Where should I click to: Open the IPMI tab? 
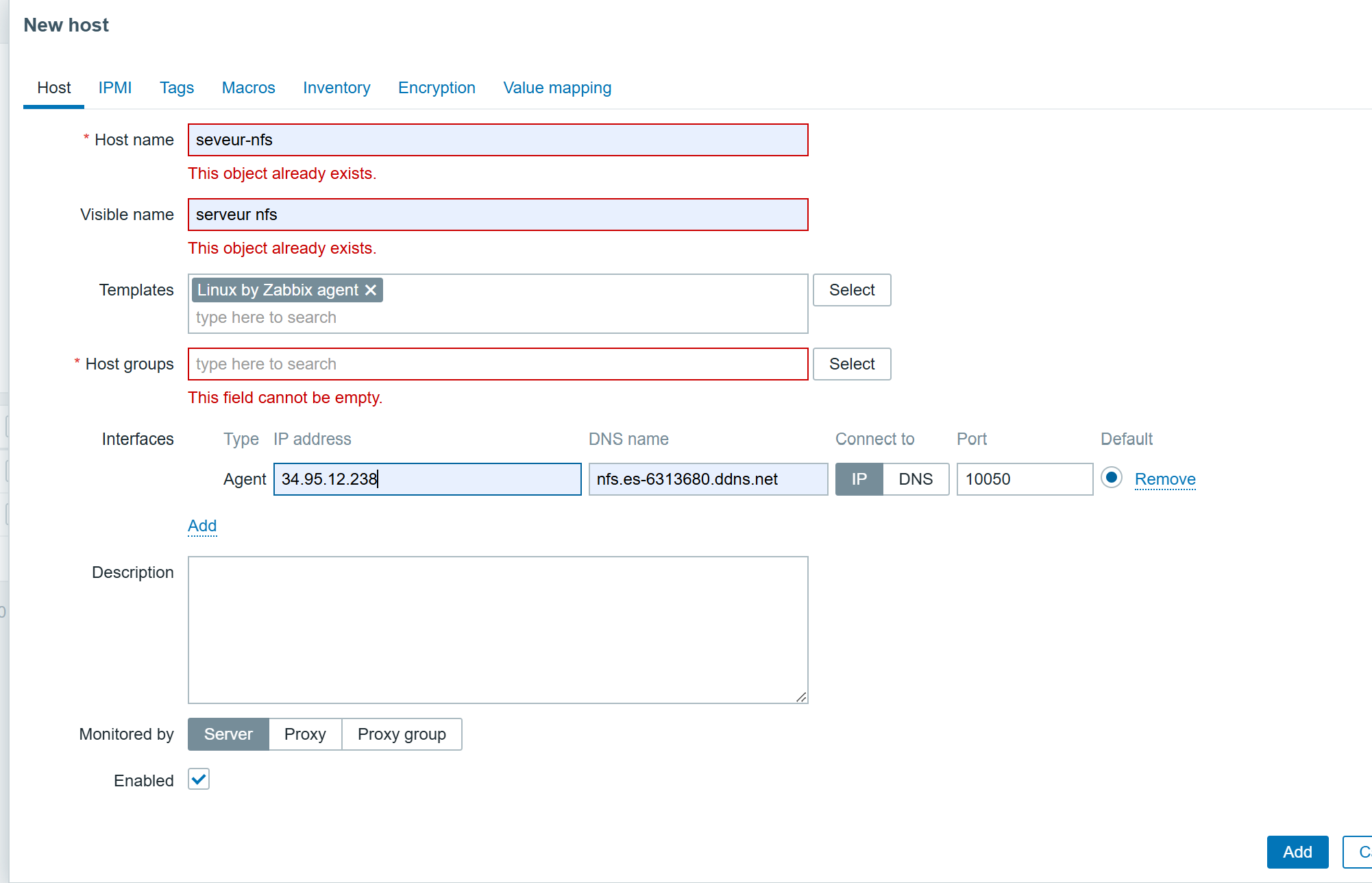(114, 88)
